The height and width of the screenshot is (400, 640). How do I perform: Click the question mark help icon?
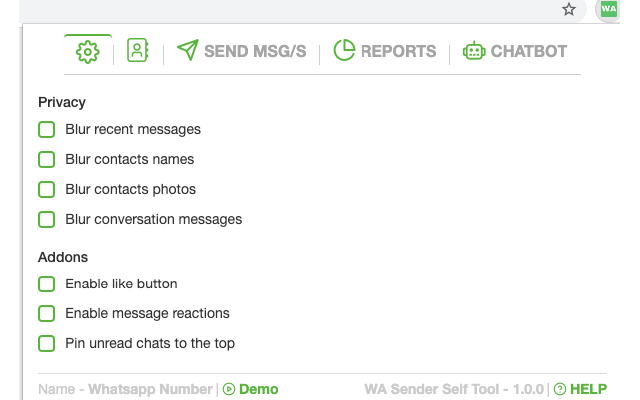[560, 389]
